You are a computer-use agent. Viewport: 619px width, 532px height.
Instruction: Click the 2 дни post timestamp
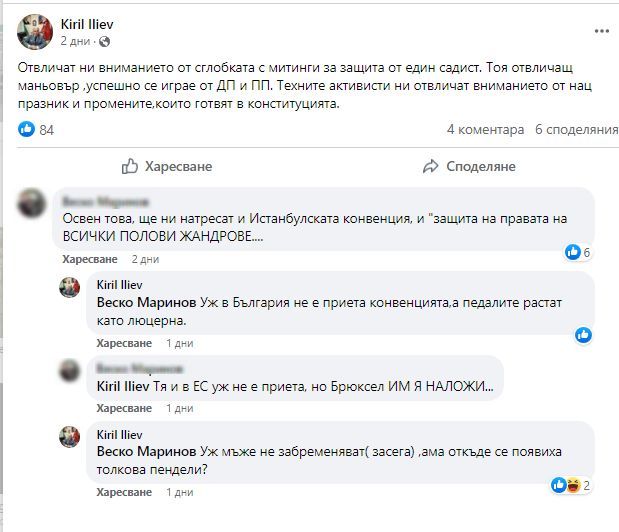point(75,41)
